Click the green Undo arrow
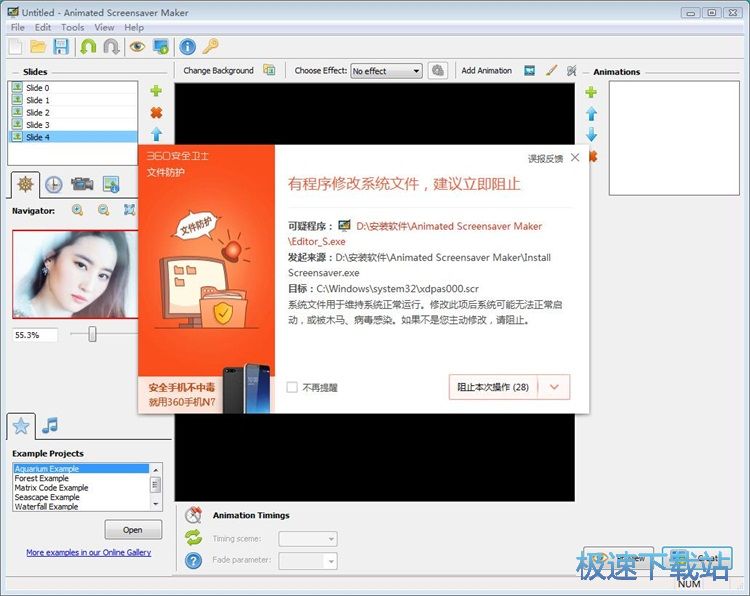The image size is (750, 596). point(88,46)
